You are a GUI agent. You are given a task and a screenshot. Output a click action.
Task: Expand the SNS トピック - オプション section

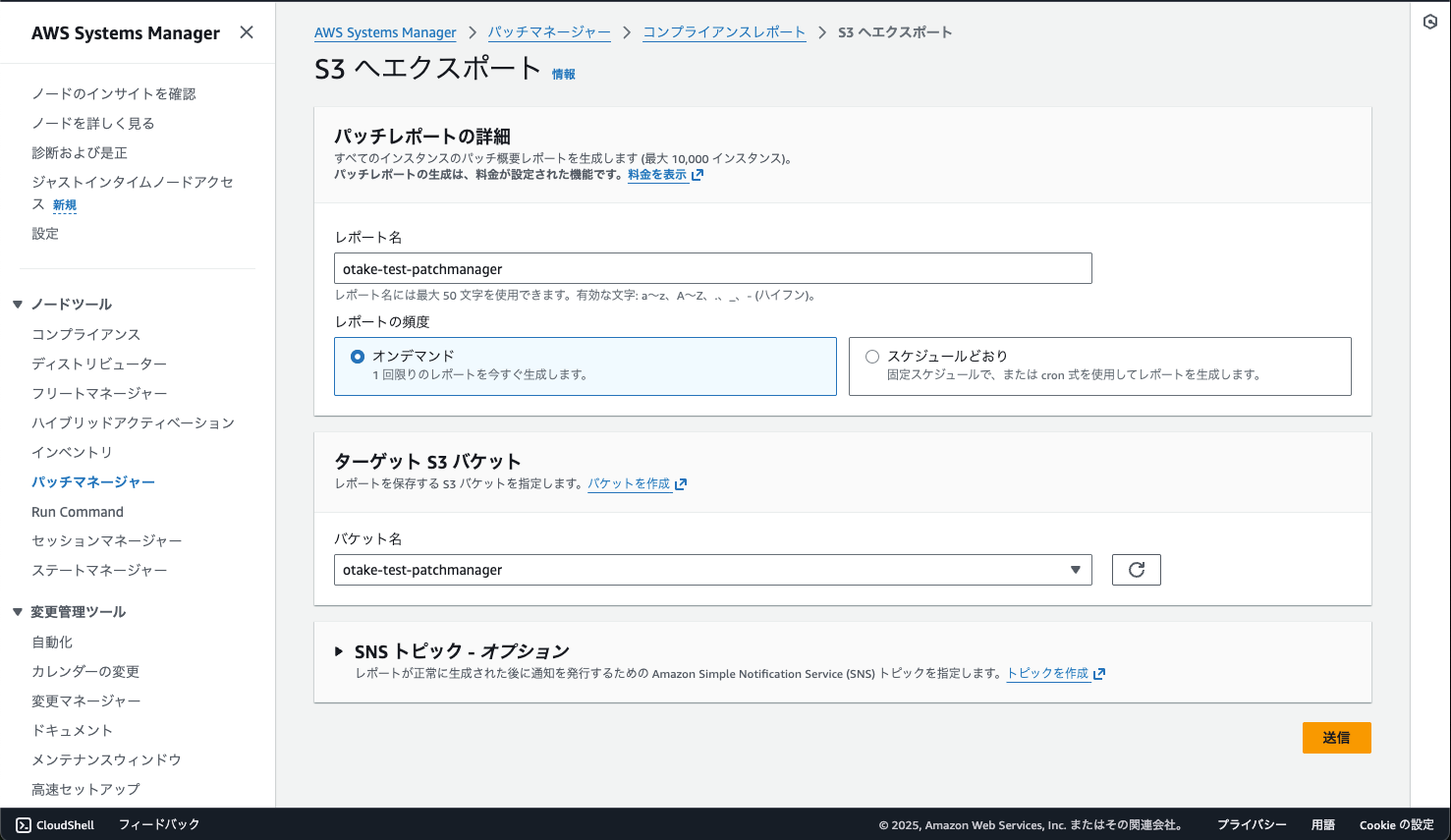[339, 651]
